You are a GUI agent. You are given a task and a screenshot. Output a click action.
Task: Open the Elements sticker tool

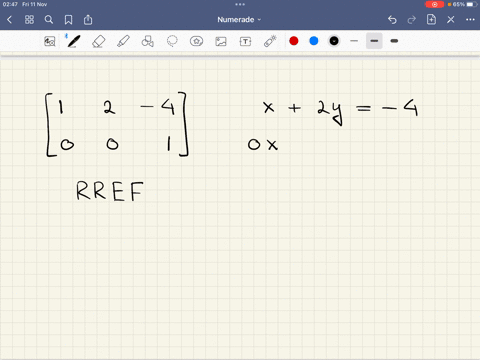click(196, 41)
